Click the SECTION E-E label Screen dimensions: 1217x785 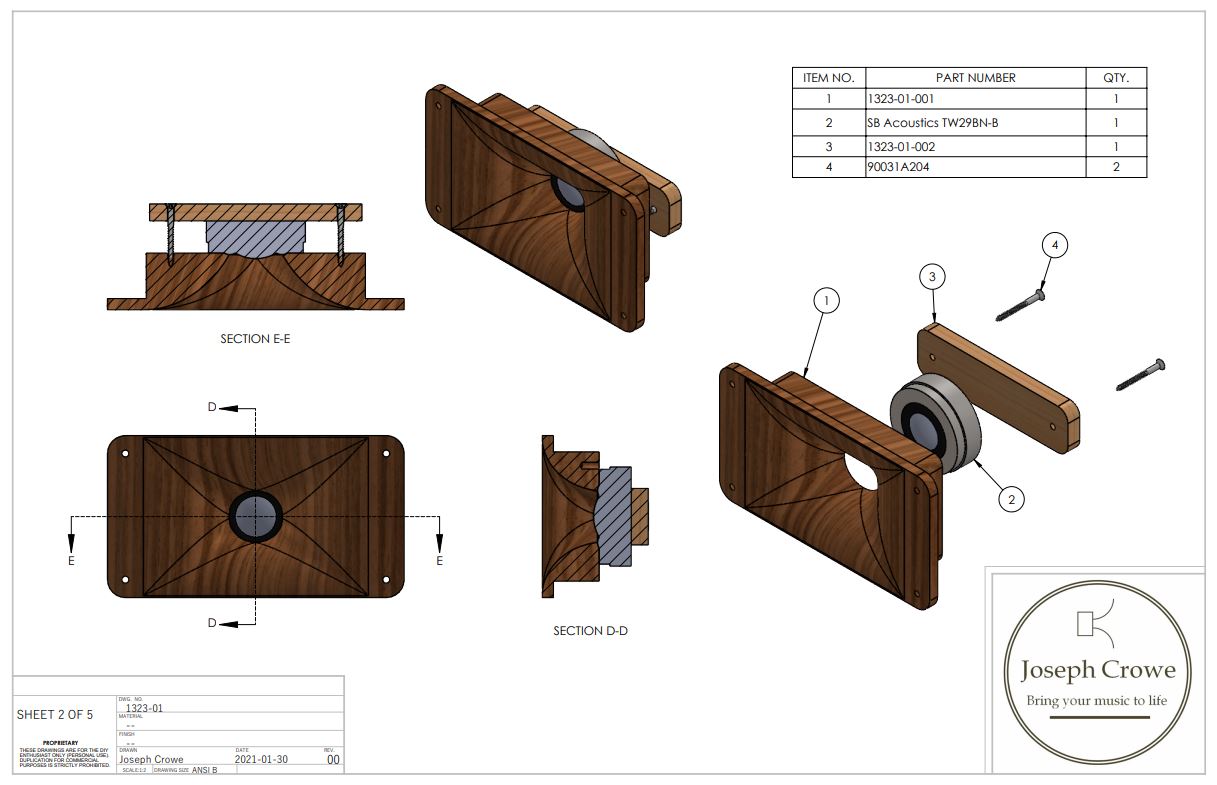click(x=255, y=339)
